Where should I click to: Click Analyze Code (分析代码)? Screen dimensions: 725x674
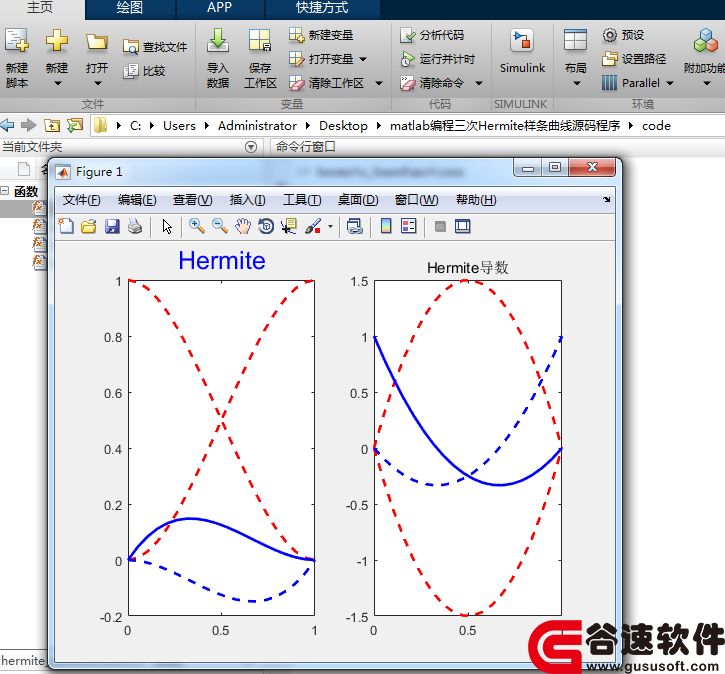432,35
